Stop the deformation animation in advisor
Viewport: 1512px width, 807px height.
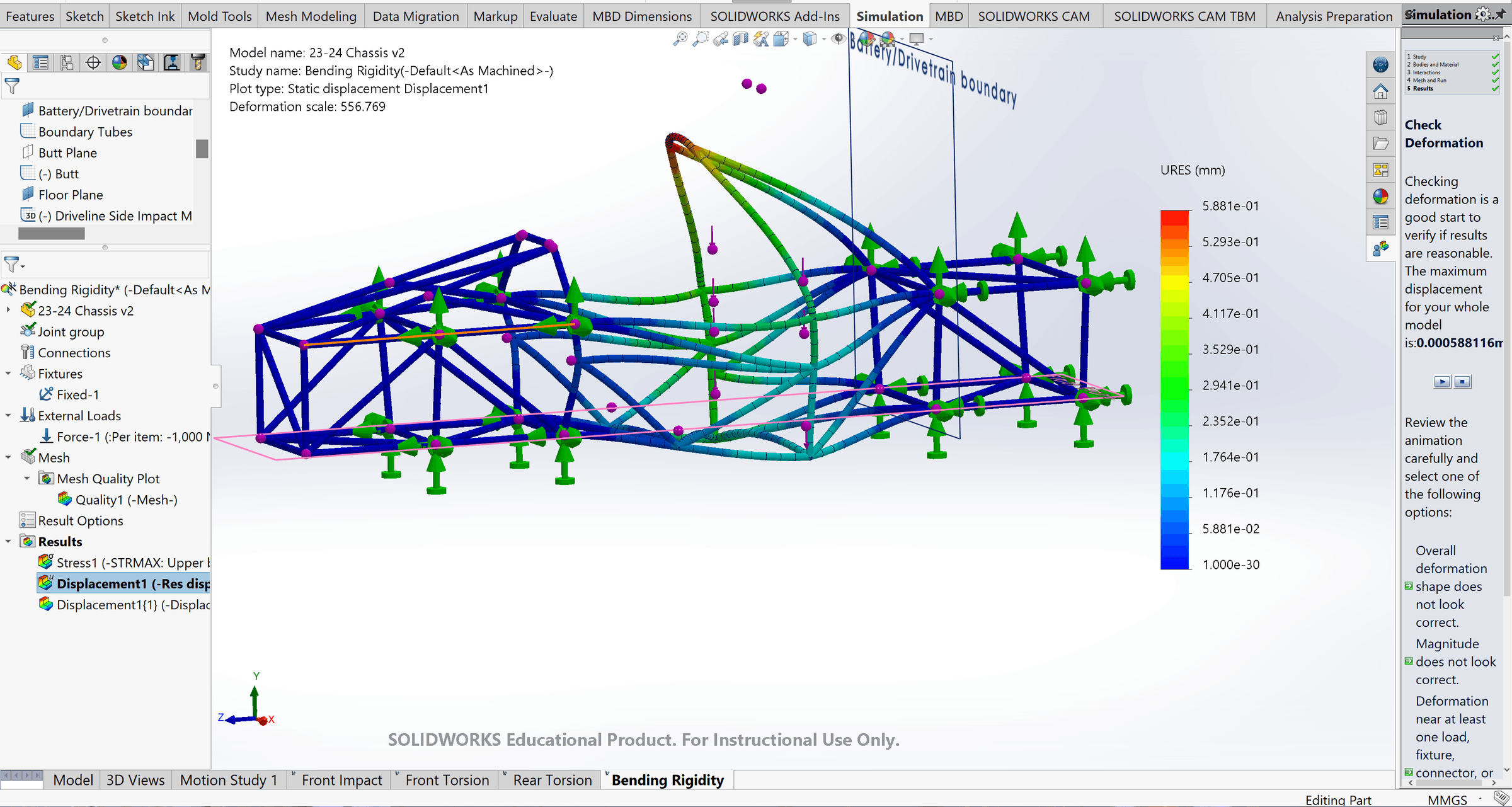pyautogui.click(x=1462, y=382)
